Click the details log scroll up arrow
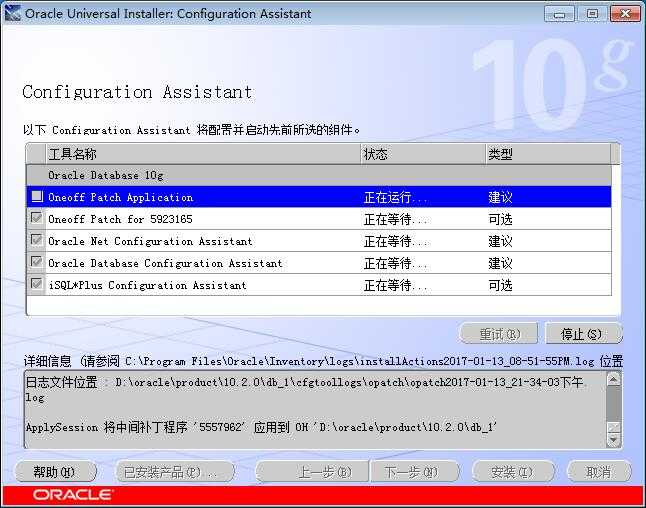Screen dimensions: 646x508 click(613, 379)
